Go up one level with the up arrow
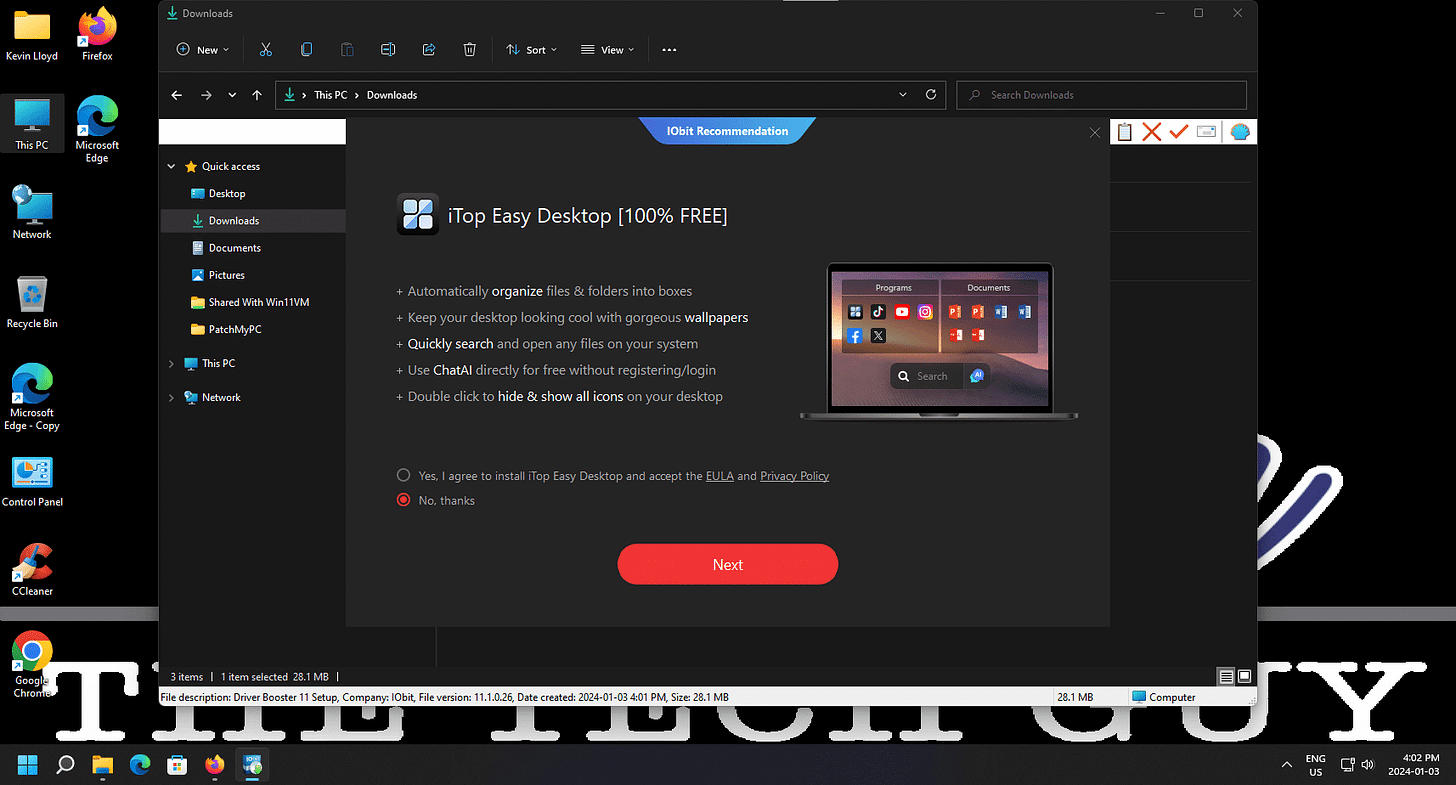The height and width of the screenshot is (785, 1456). [x=257, y=95]
